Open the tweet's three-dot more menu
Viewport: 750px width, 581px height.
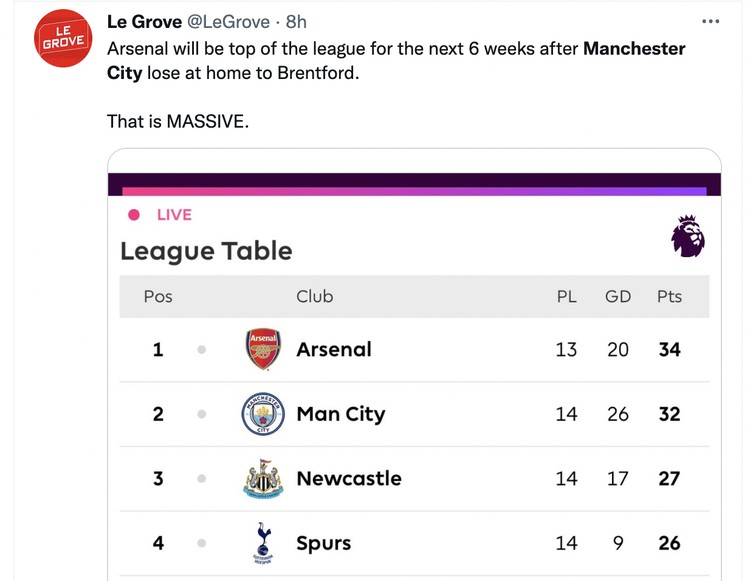point(710,22)
